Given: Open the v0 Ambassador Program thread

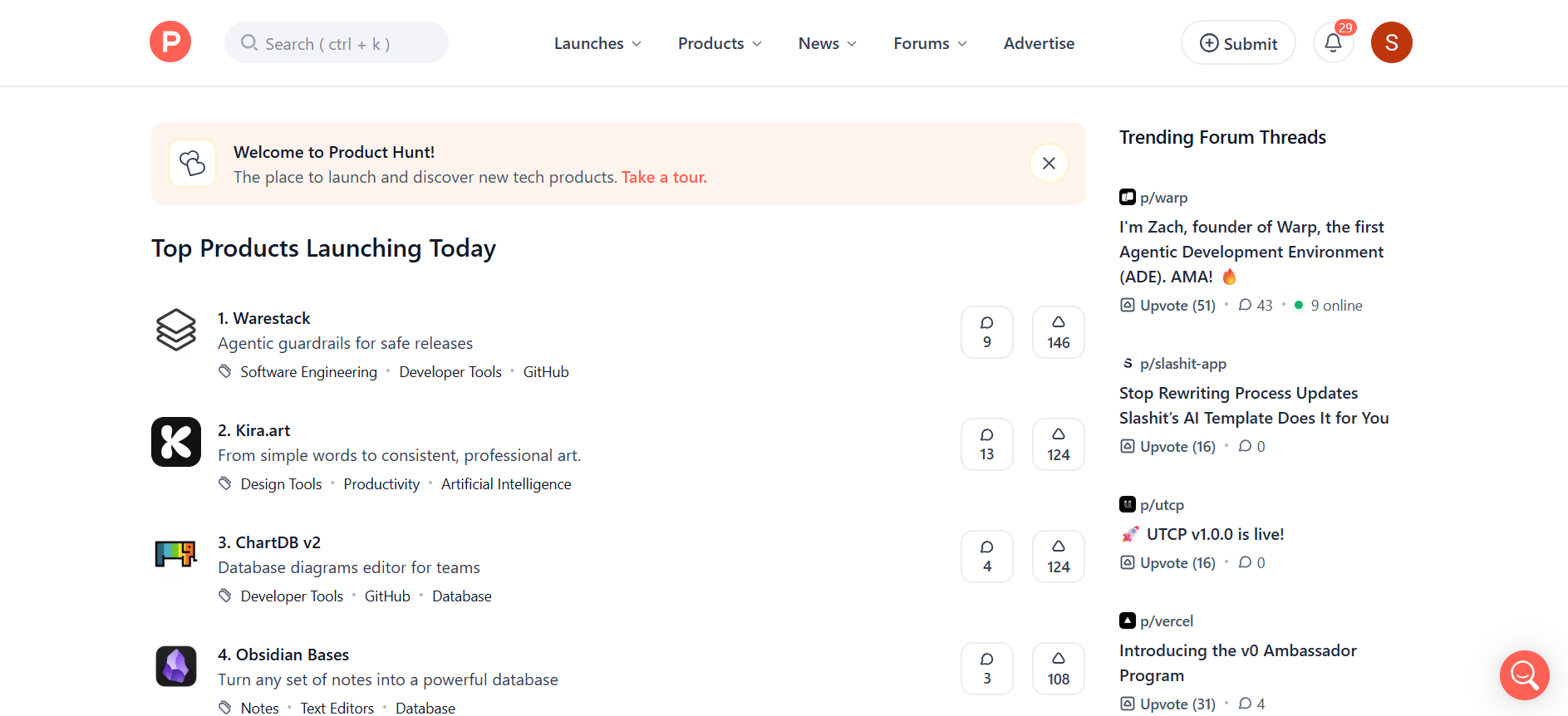Looking at the screenshot, I should 1237,663.
